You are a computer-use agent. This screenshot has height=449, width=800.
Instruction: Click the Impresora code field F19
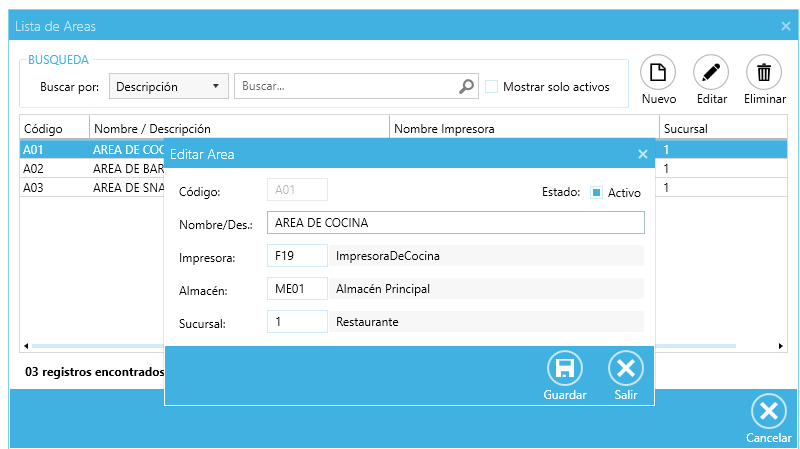[x=297, y=256]
